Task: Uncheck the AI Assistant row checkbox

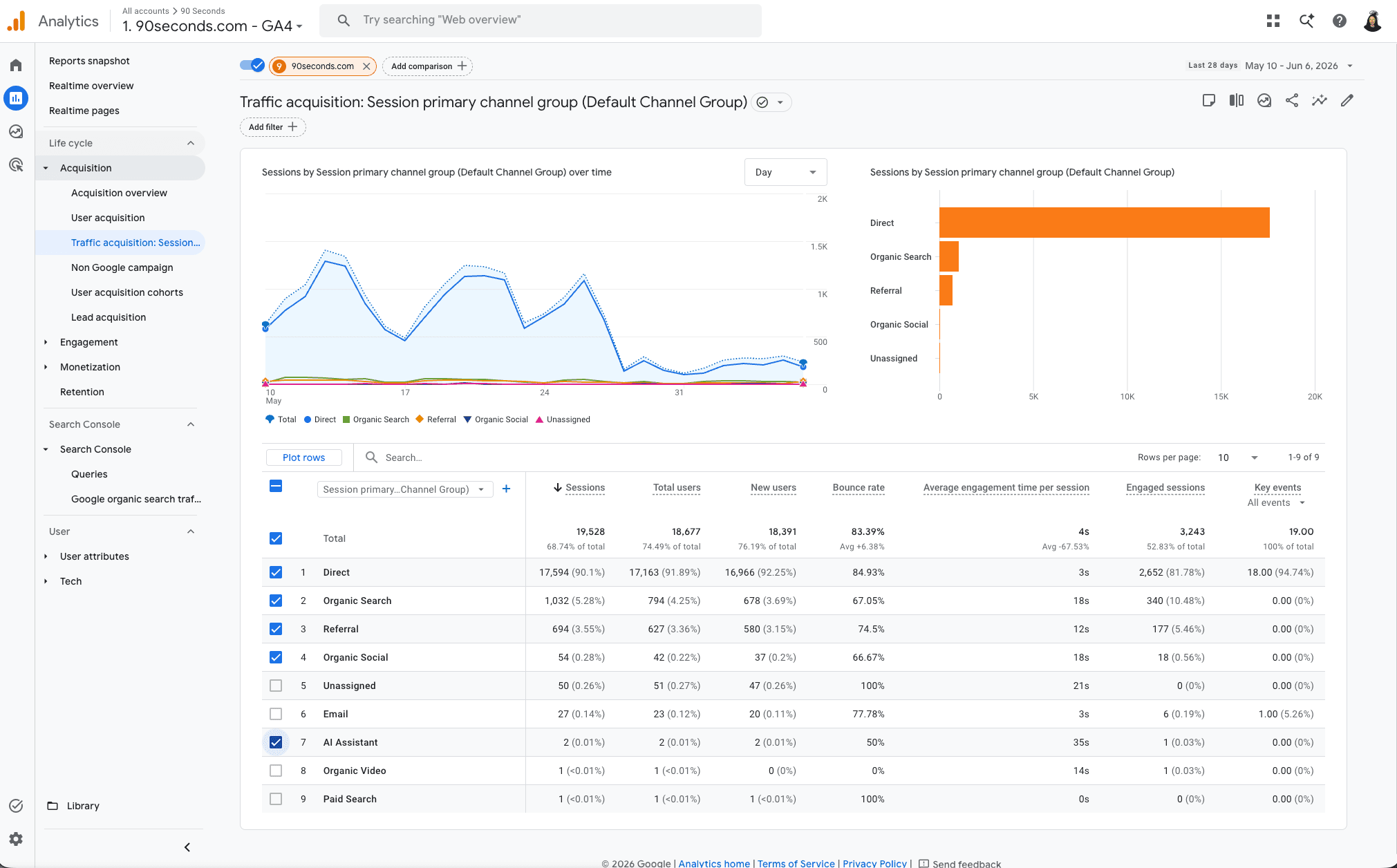Action: click(x=276, y=742)
